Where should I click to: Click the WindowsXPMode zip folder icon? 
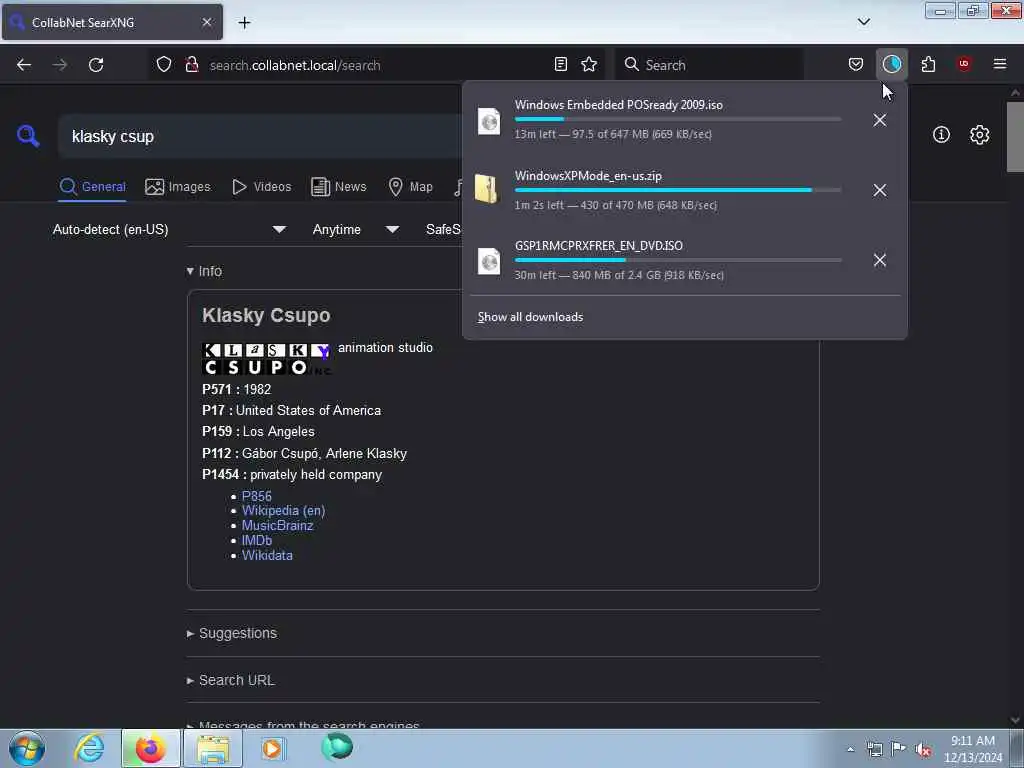[x=487, y=189]
